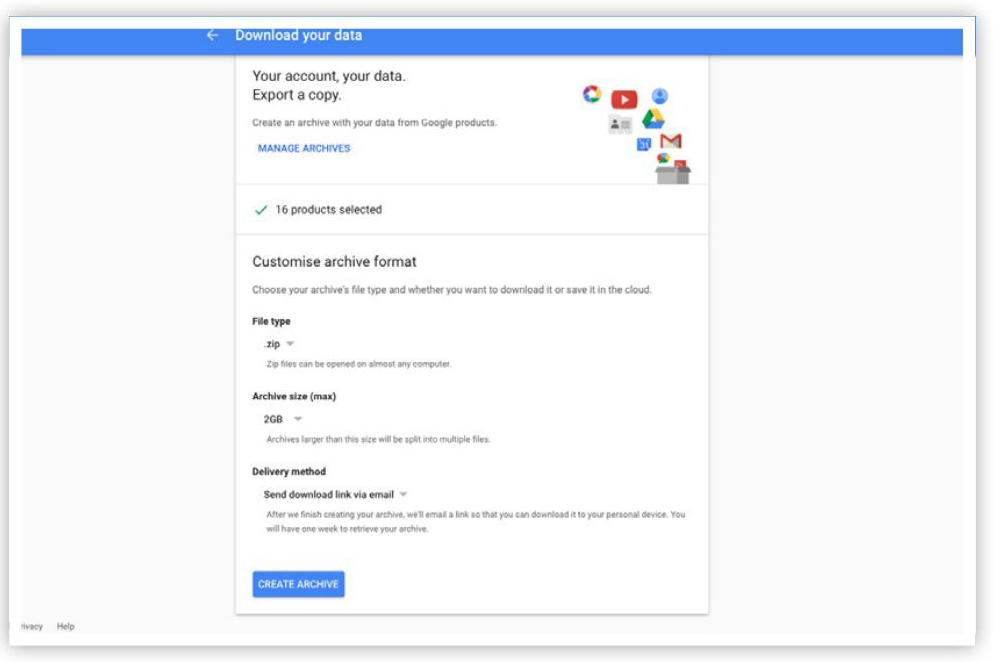
Task: Click the Hangouts chat bubble icon
Action: coord(662,158)
